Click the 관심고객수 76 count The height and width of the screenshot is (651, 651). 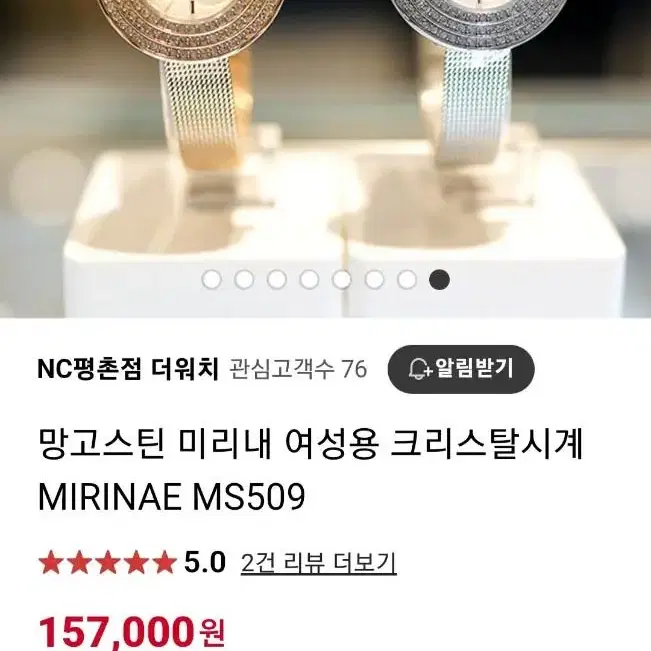click(298, 369)
